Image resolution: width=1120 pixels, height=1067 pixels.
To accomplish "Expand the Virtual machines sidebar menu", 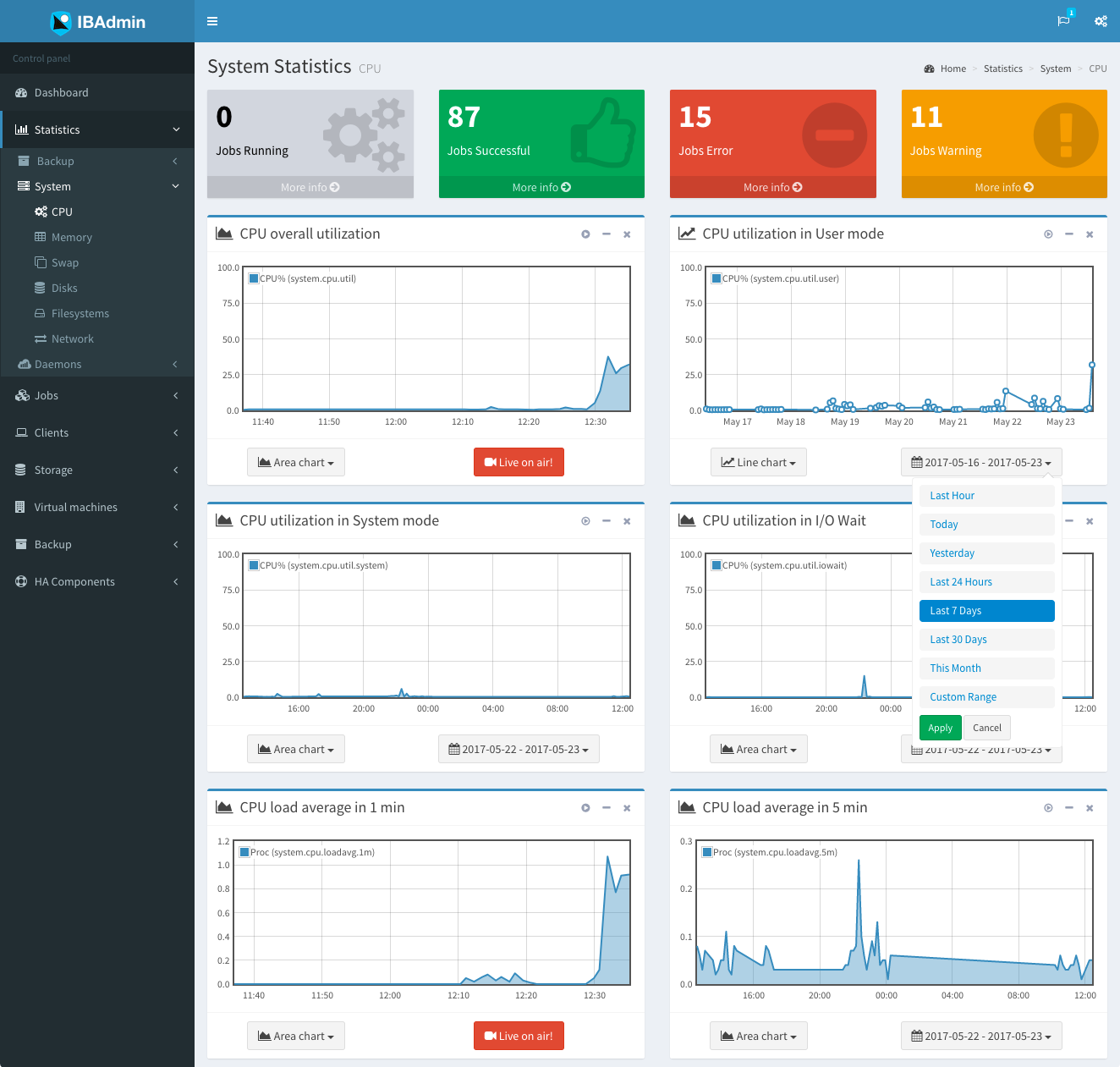I will (97, 507).
